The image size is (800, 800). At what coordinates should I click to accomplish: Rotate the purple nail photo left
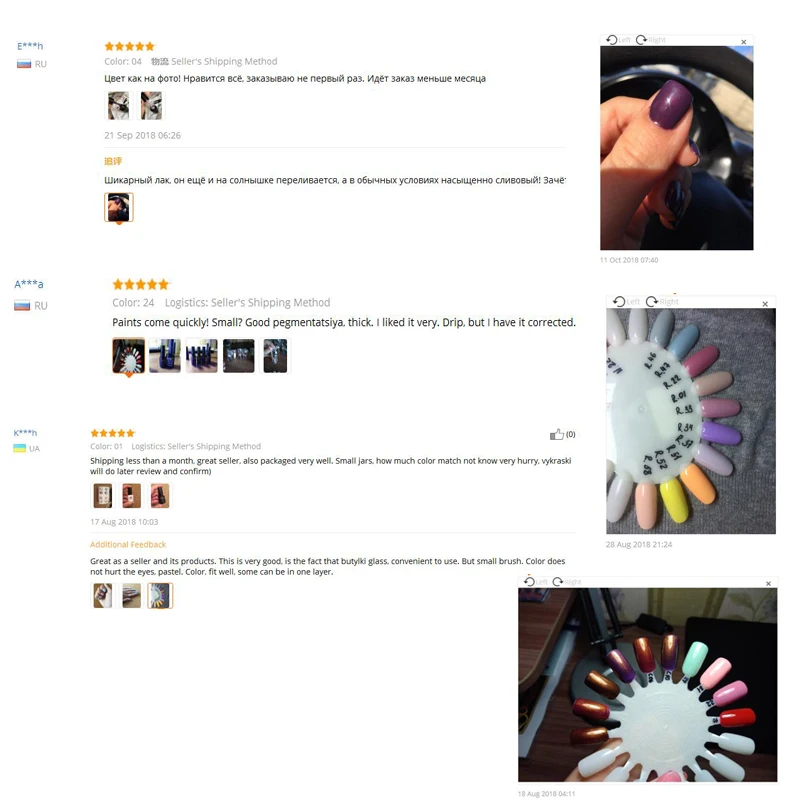(618, 40)
